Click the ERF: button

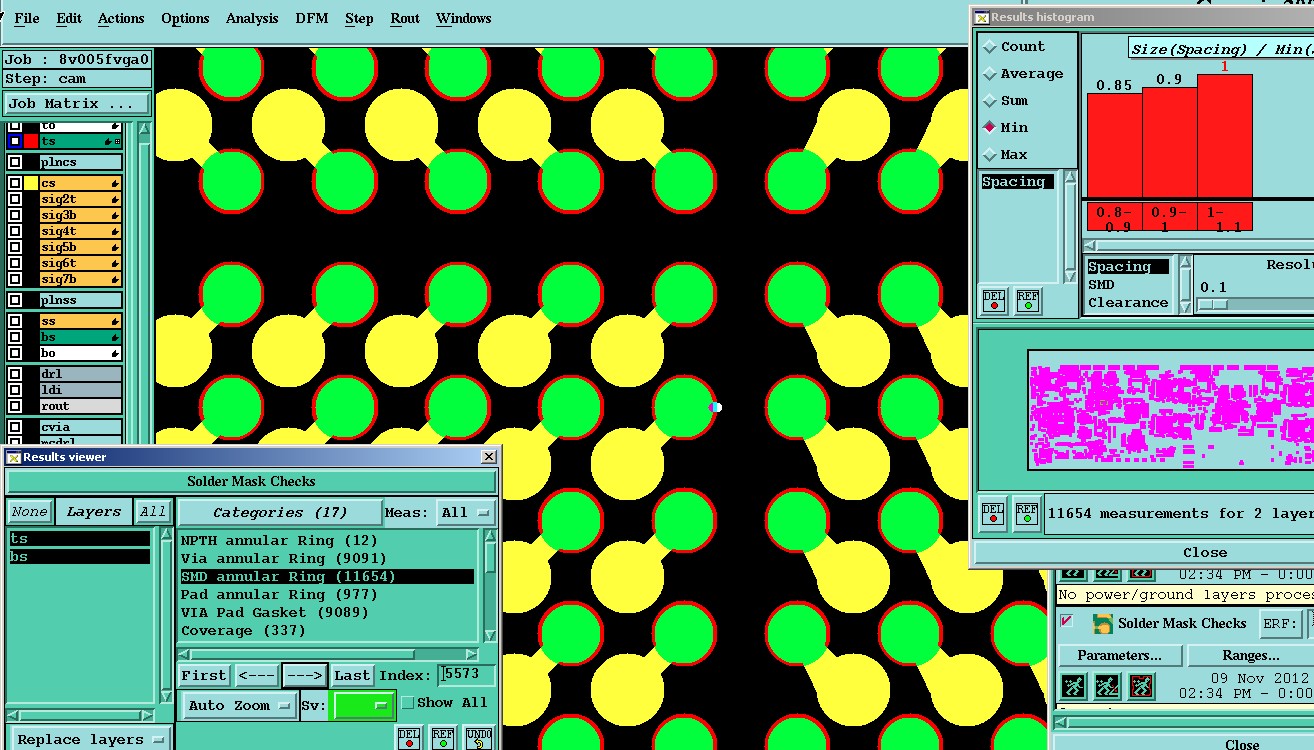pos(1280,624)
